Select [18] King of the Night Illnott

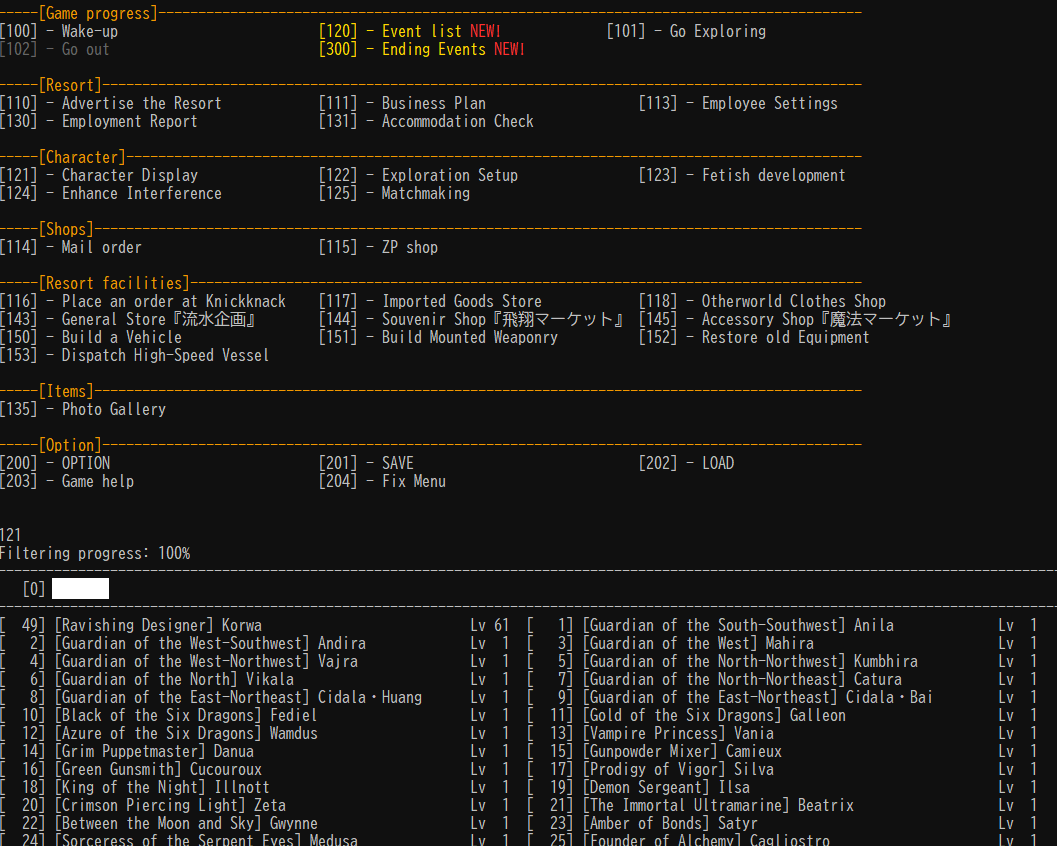pos(254,787)
